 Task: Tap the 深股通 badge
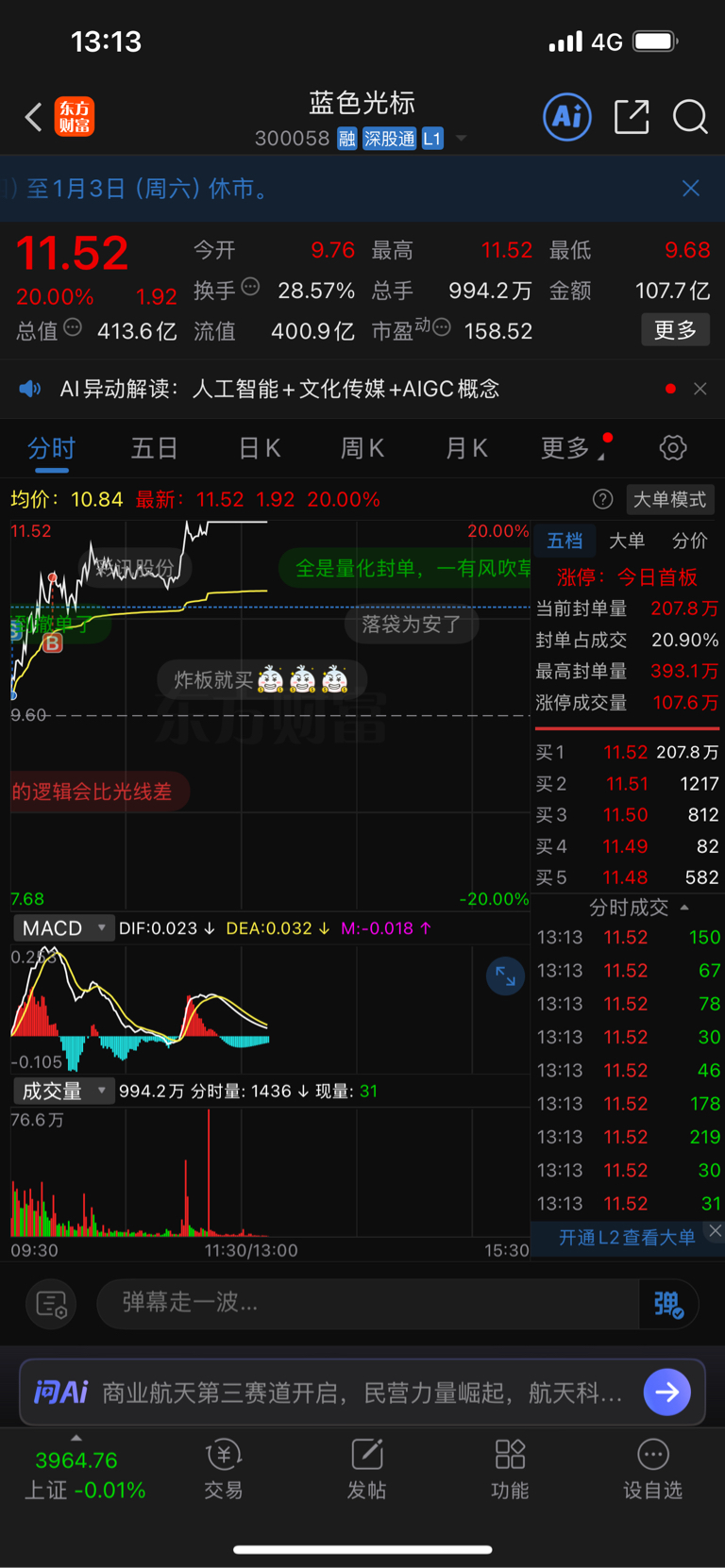click(389, 139)
